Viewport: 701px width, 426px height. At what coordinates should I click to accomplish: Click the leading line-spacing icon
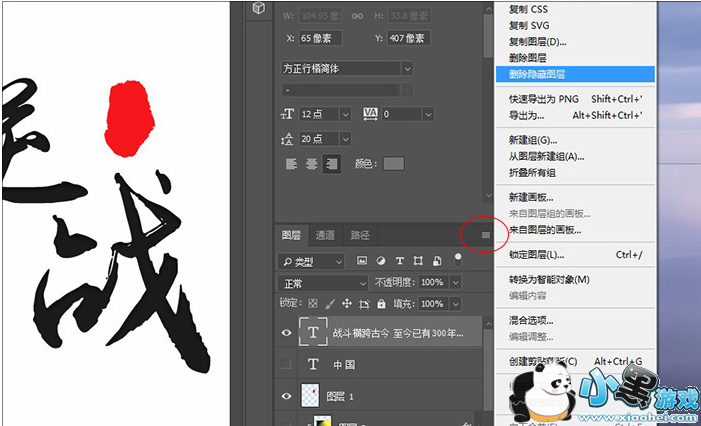(287, 139)
